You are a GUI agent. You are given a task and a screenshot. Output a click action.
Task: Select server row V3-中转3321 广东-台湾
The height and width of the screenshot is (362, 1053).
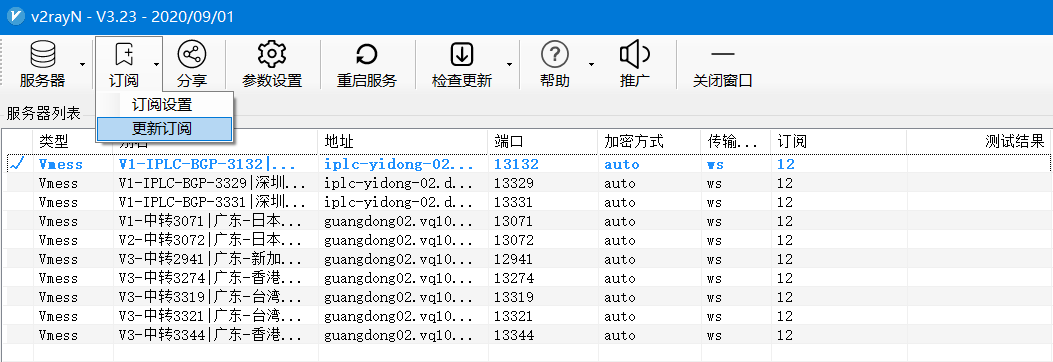528,315
